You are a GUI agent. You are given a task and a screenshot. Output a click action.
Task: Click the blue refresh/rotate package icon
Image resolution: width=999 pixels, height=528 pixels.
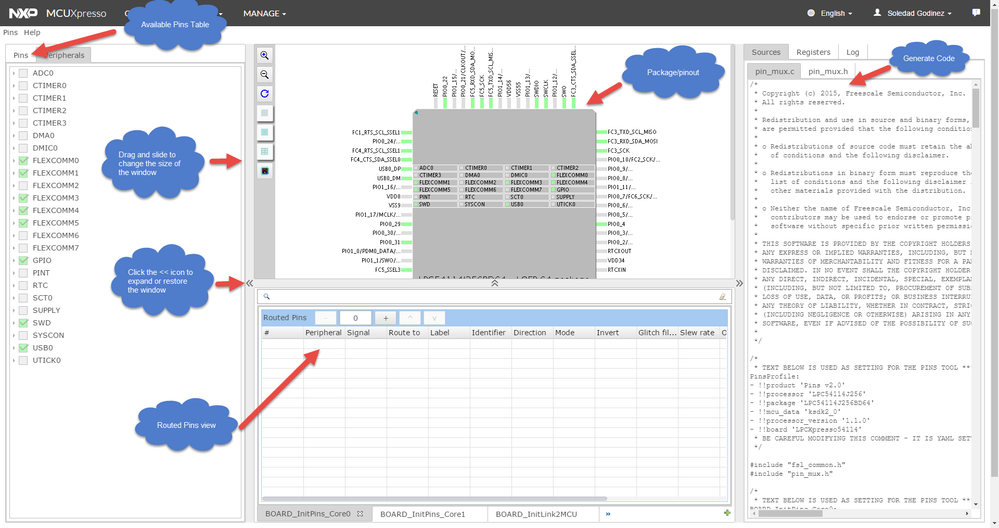click(264, 94)
